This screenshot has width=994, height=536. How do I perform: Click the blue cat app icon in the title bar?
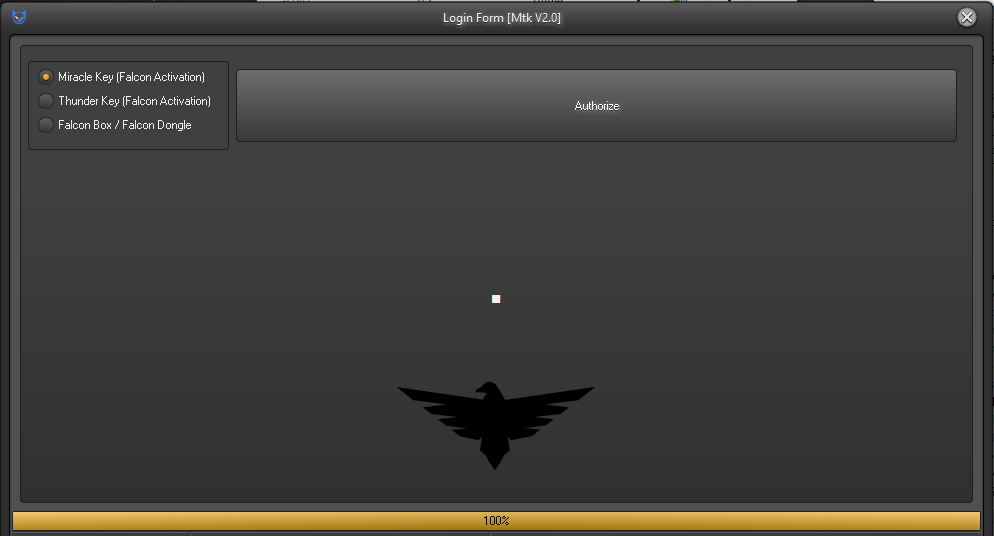19,17
